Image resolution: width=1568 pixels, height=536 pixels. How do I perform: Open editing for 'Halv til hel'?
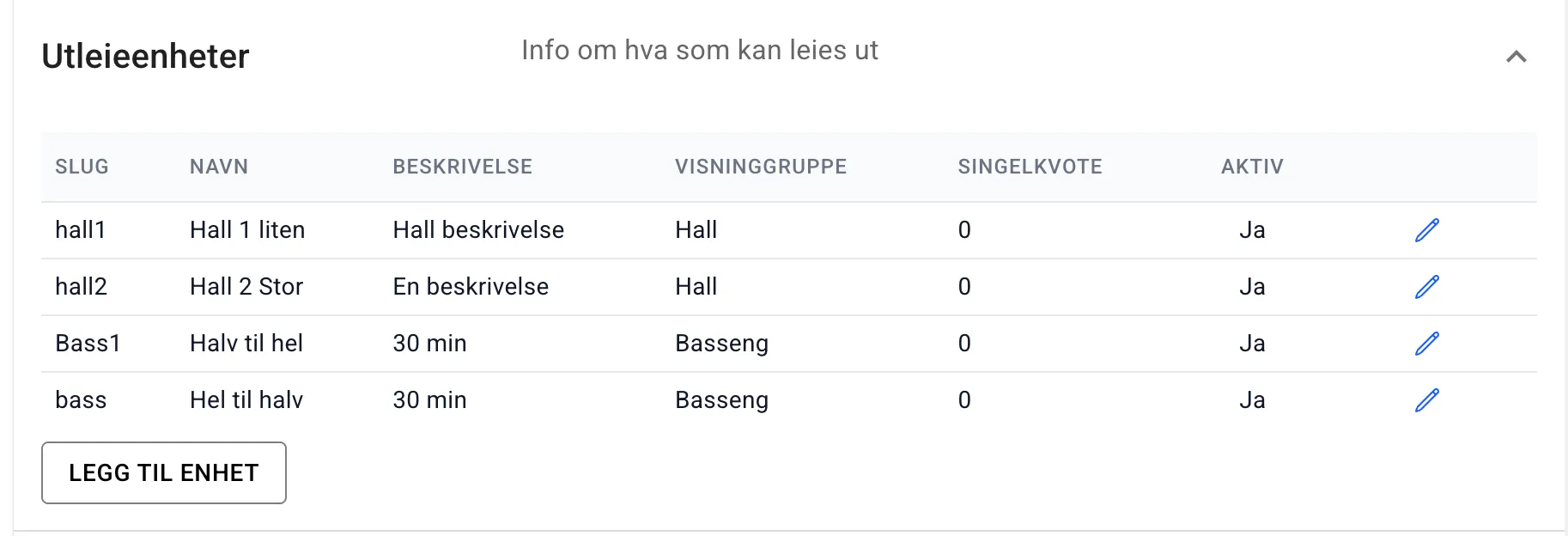pyautogui.click(x=1426, y=343)
